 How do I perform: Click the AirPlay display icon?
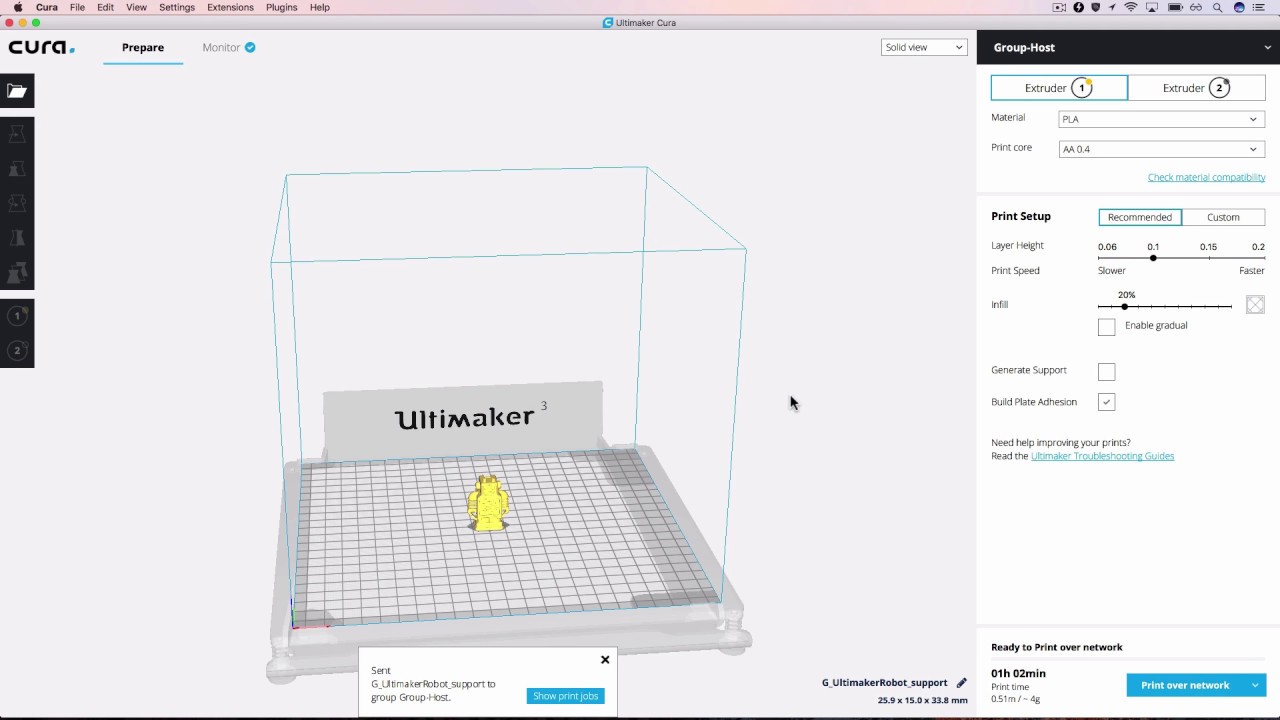tap(1152, 7)
